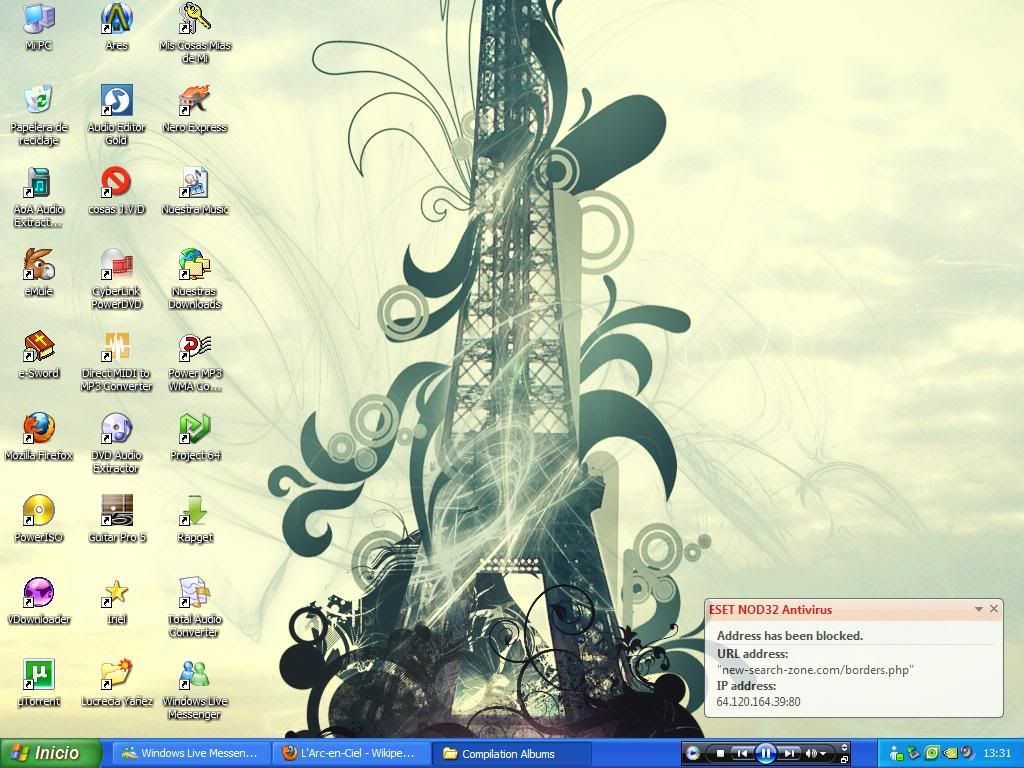This screenshot has height=768, width=1024.
Task: Switch to the Compilation Albums taskbar window
Action: [512, 753]
